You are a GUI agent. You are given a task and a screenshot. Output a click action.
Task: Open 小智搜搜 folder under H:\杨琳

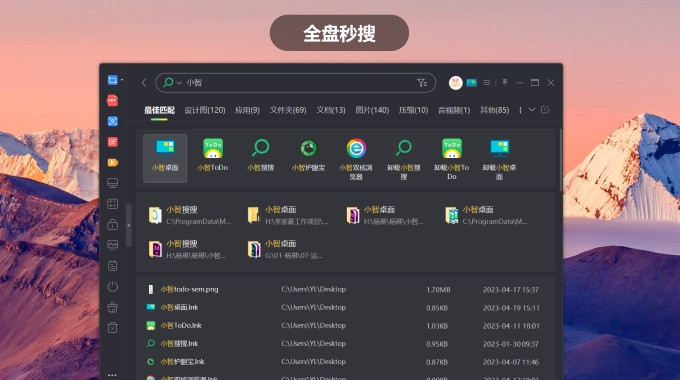[x=187, y=249]
